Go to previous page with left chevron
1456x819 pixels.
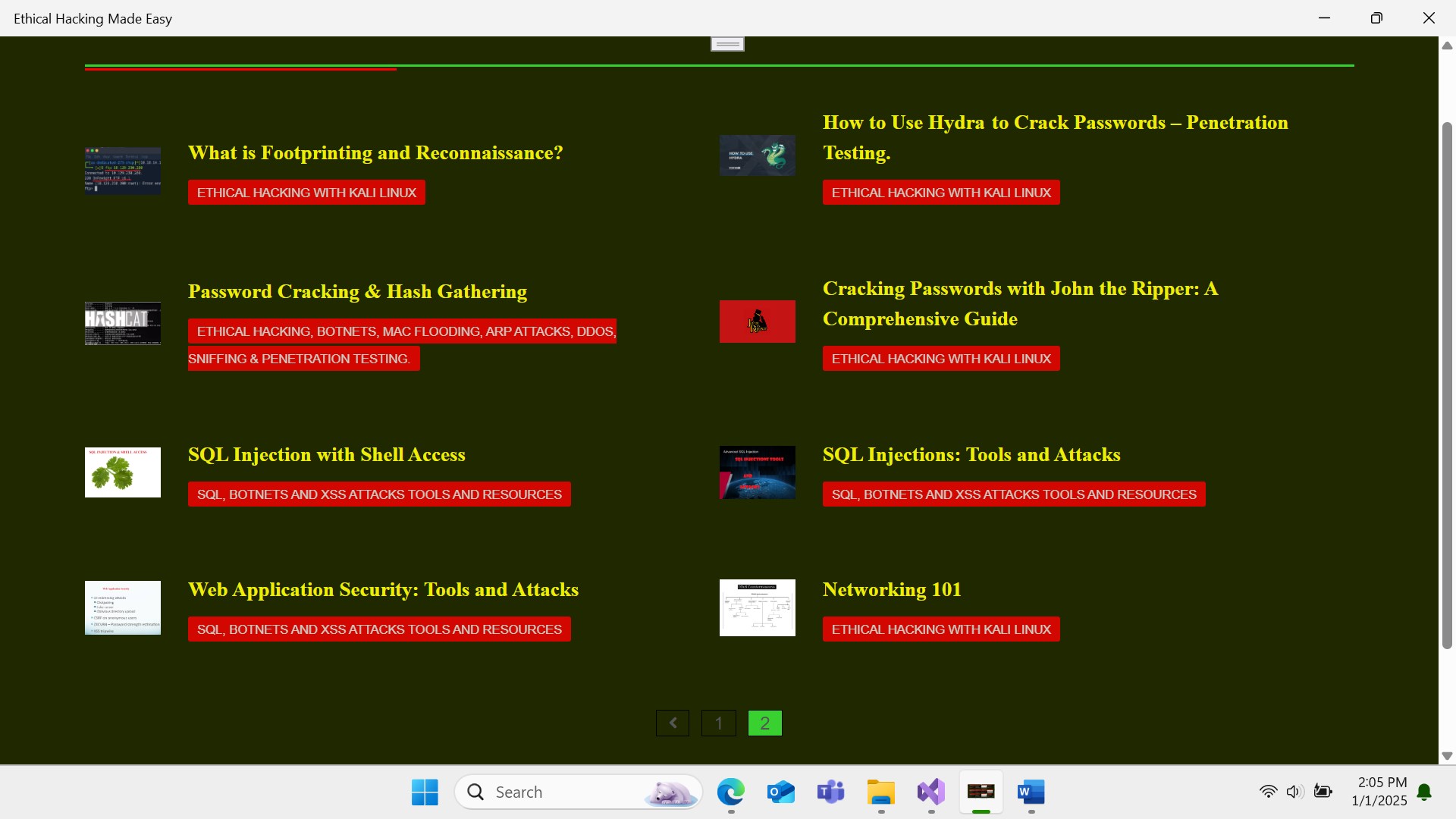(x=673, y=723)
